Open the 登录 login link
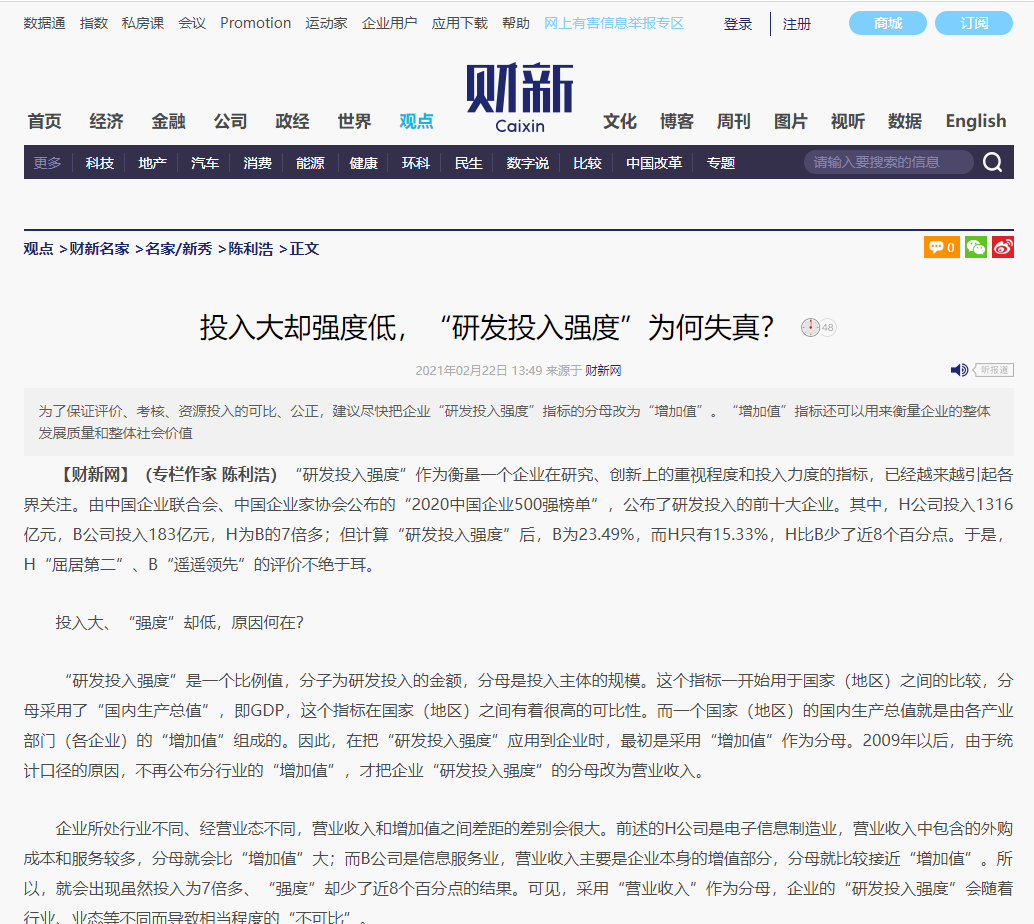This screenshot has width=1034, height=924. pyautogui.click(x=738, y=24)
